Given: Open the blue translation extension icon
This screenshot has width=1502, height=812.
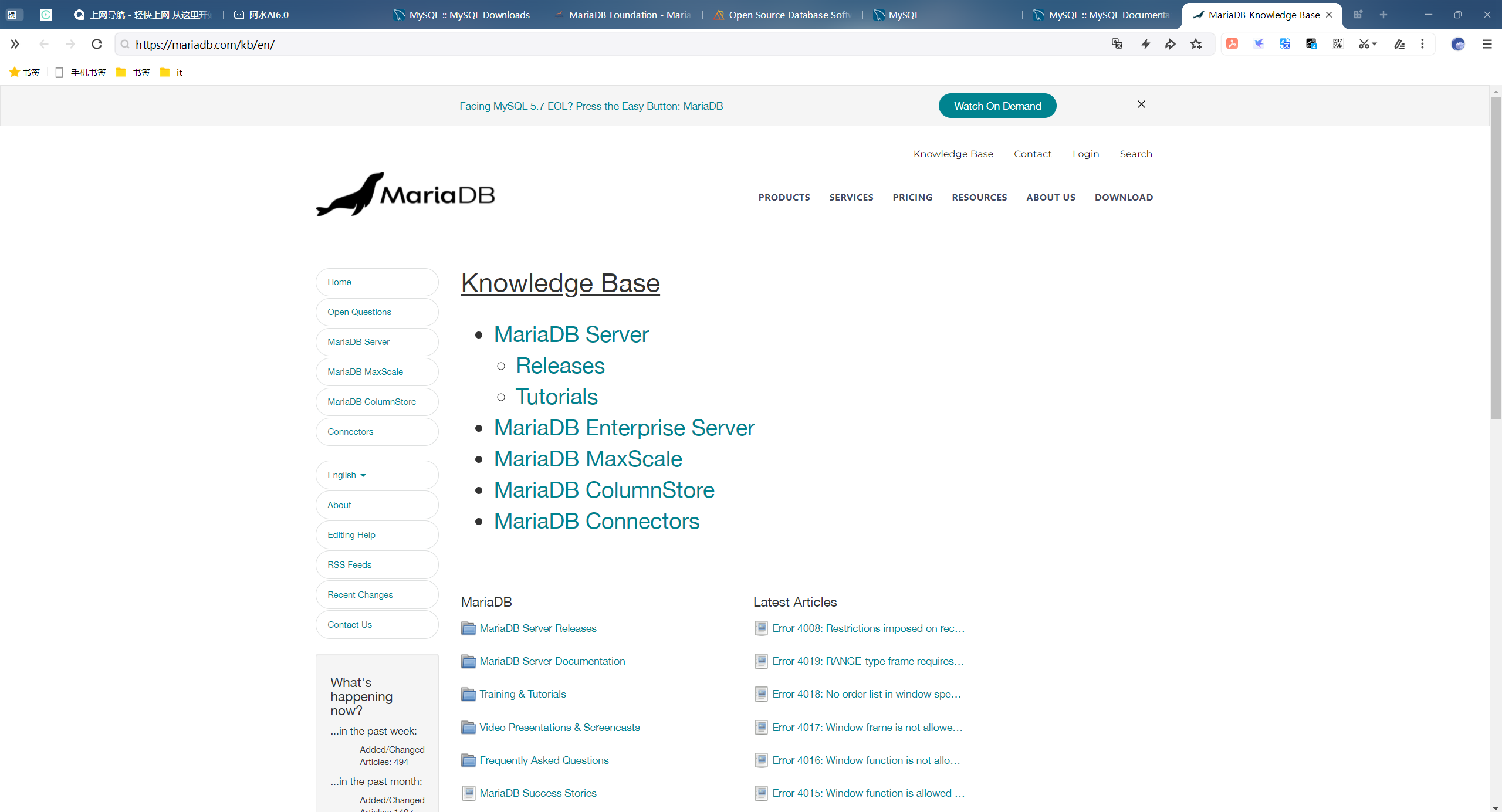Looking at the screenshot, I should 1285,44.
